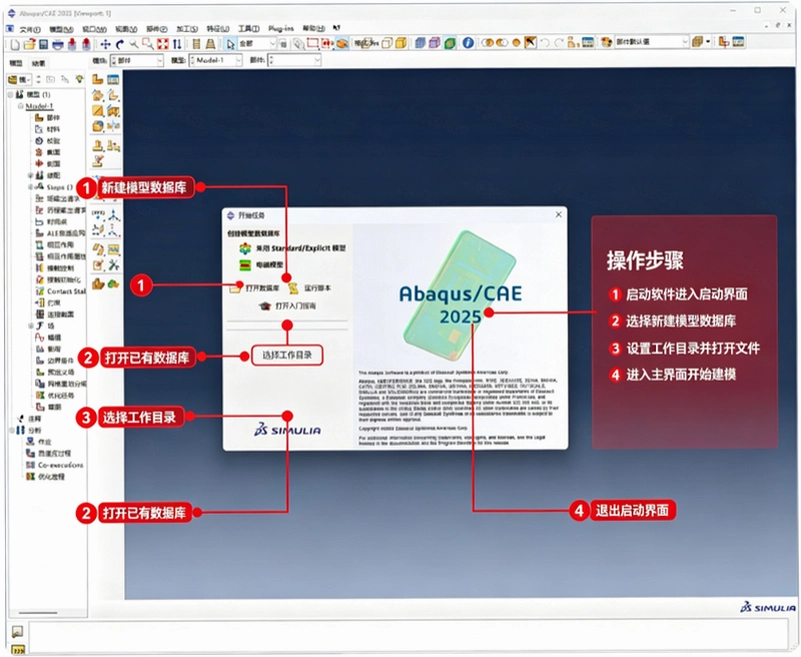The height and width of the screenshot is (657, 801).
Task: Create a new model database from toolbar
Action: click(x=15, y=44)
